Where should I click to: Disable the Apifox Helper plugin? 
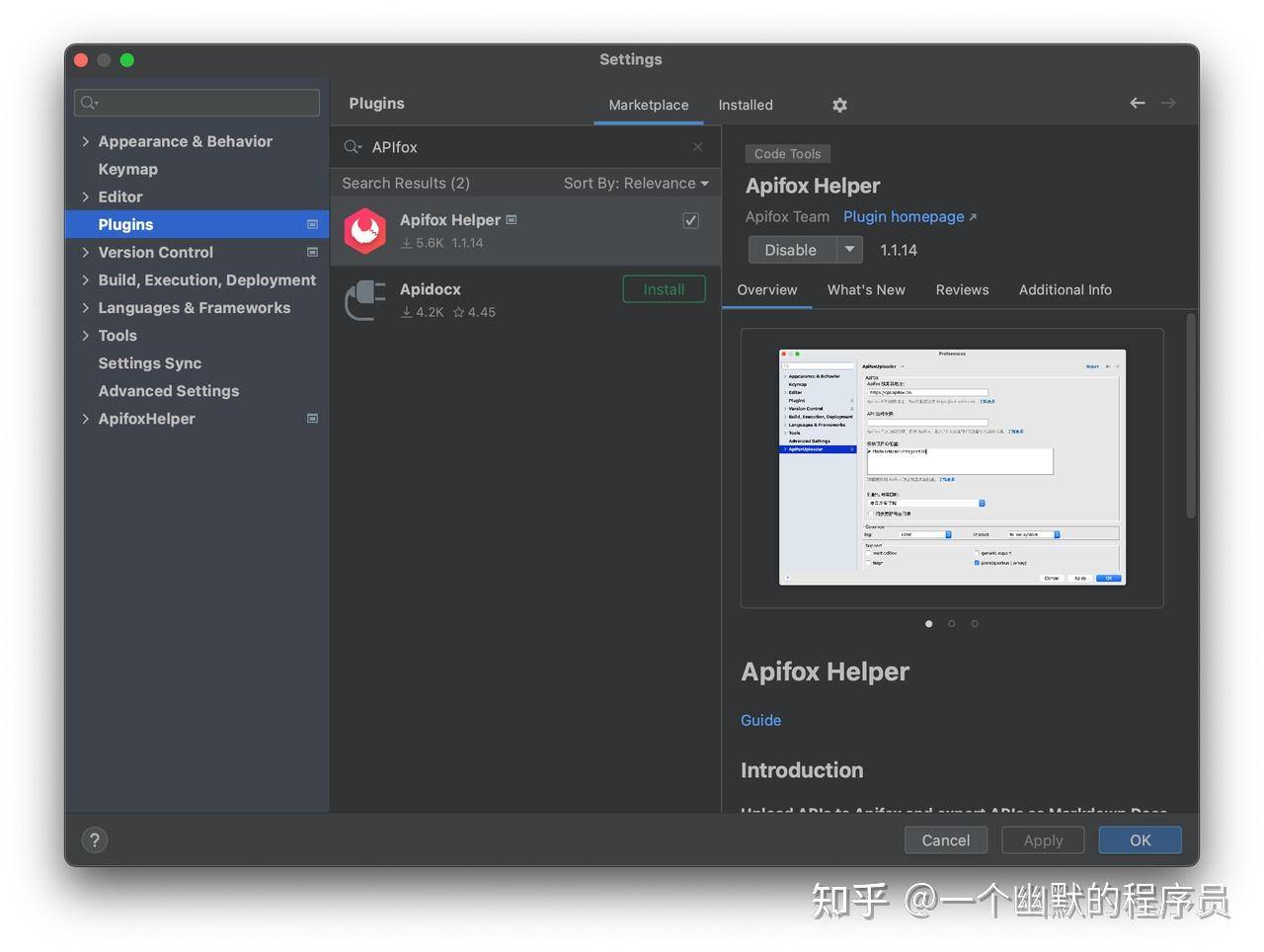pos(793,250)
